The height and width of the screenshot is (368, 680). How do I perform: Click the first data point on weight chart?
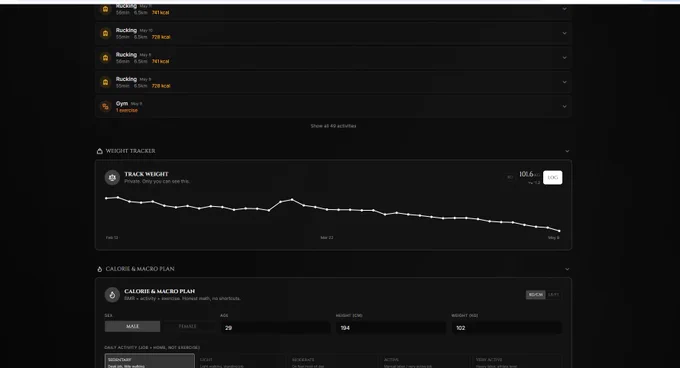[106, 198]
